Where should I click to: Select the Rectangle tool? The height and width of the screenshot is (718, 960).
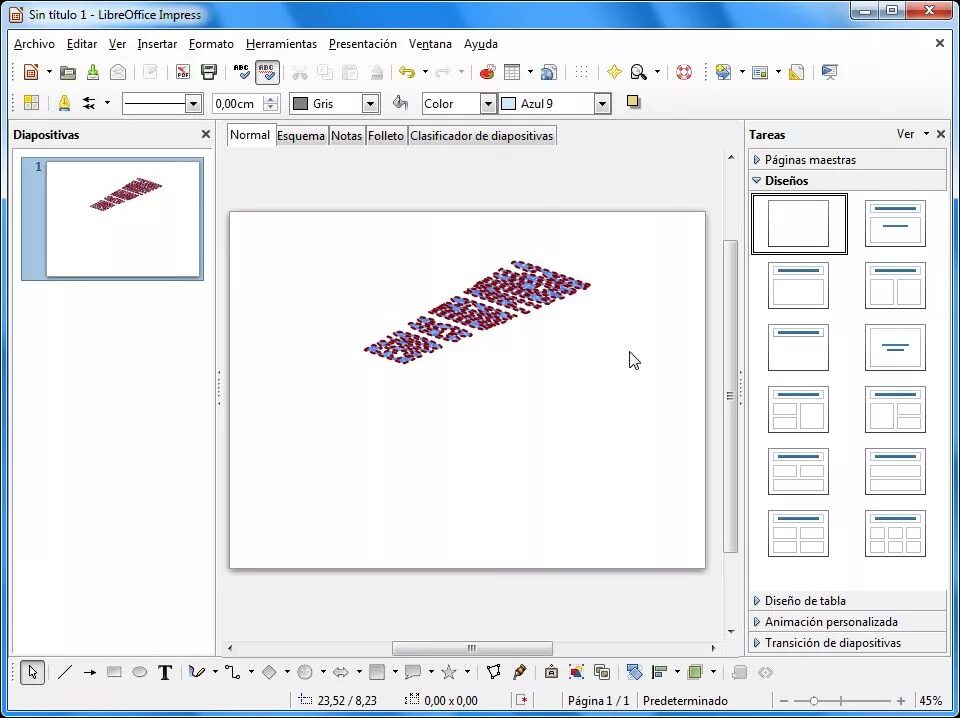pyautogui.click(x=114, y=672)
